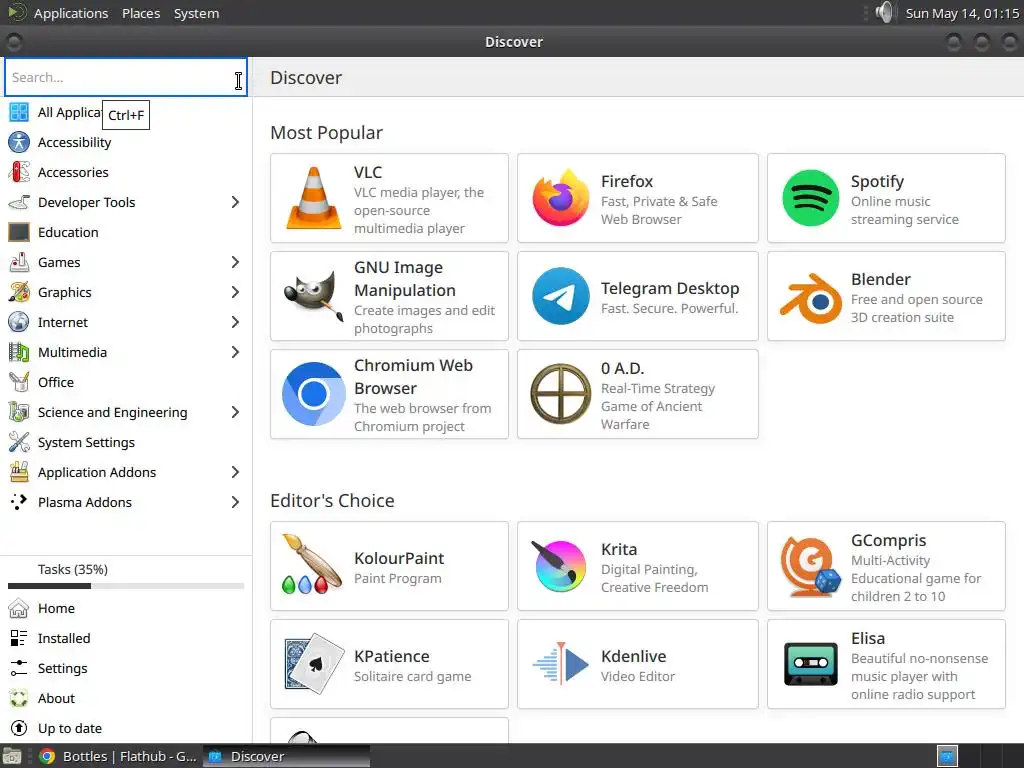
Task: Click the Accessories pocket knife icon
Action: pyautogui.click(x=19, y=172)
